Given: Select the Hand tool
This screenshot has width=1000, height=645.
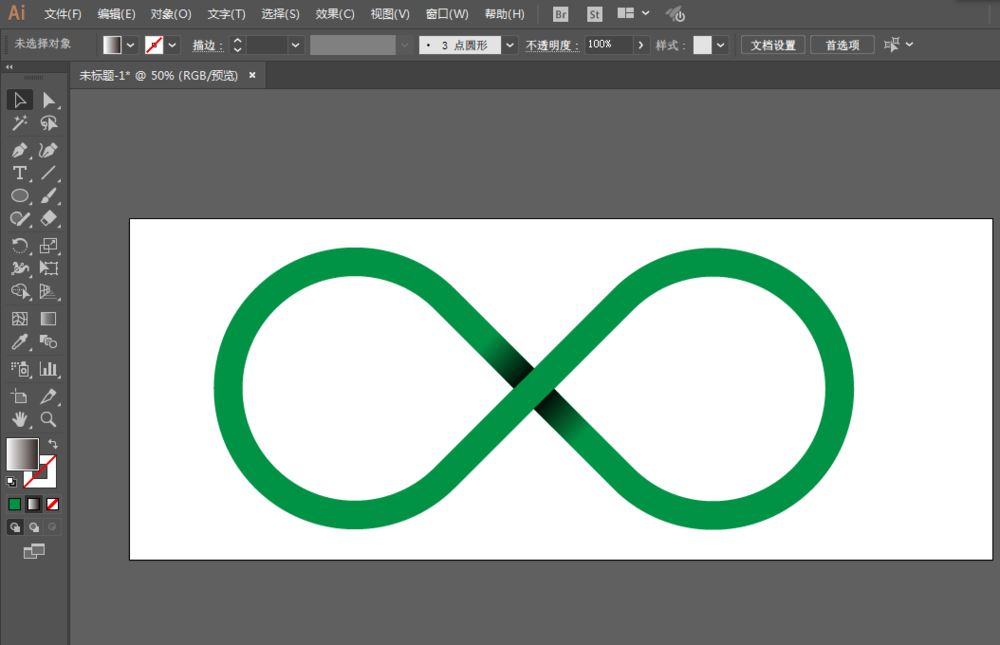Looking at the screenshot, I should tap(19, 420).
